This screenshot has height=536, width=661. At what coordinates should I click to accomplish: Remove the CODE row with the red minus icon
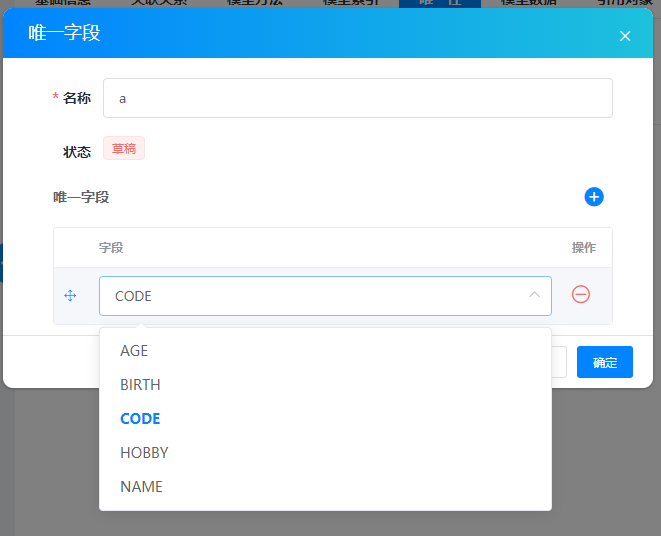(580, 294)
